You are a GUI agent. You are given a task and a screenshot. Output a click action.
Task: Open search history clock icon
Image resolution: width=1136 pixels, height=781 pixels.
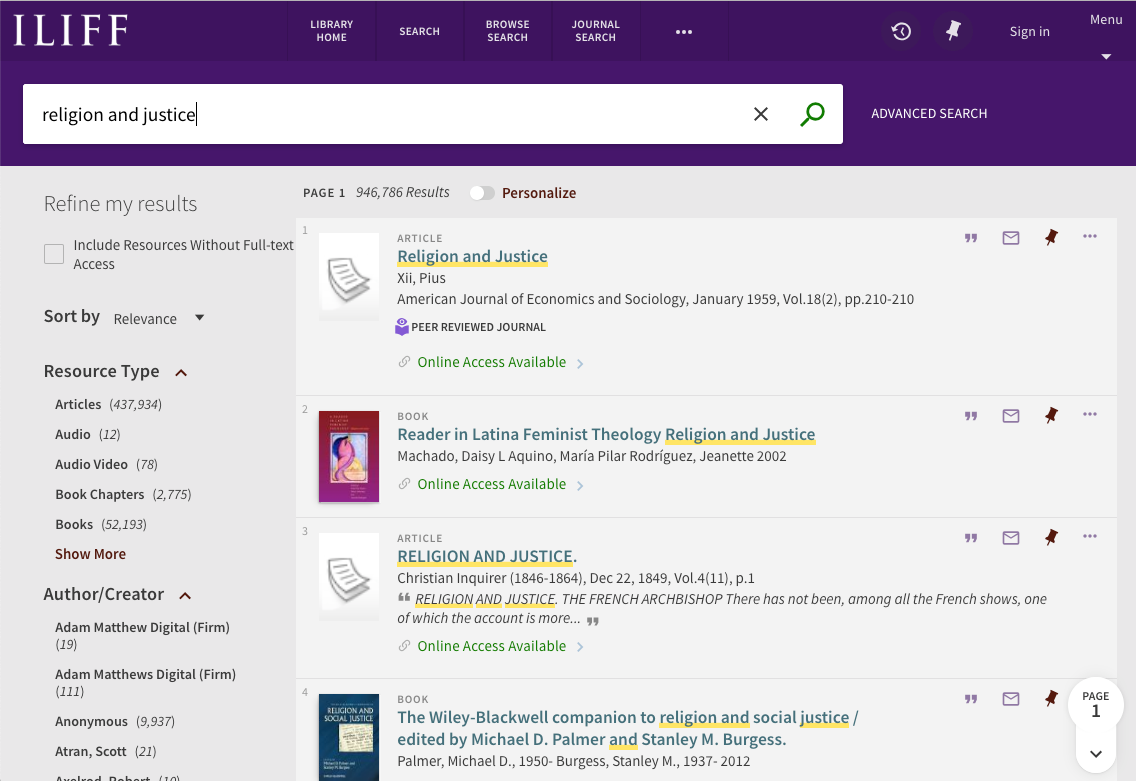point(901,31)
